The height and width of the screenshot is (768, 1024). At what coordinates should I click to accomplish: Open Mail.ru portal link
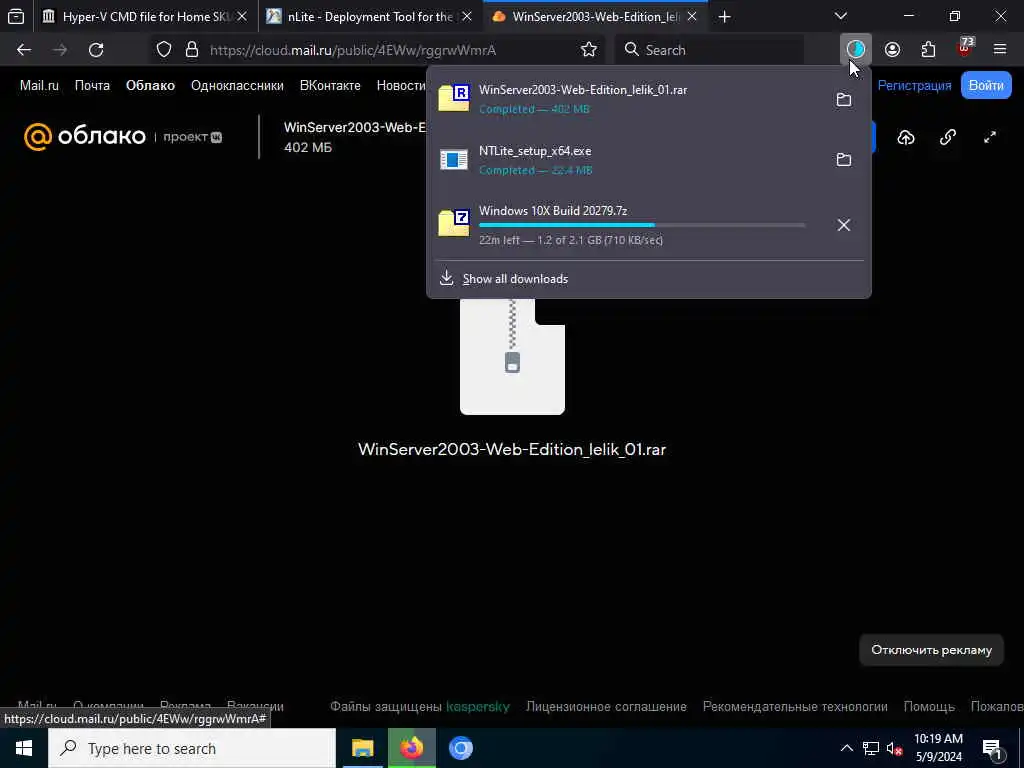pyautogui.click(x=39, y=86)
